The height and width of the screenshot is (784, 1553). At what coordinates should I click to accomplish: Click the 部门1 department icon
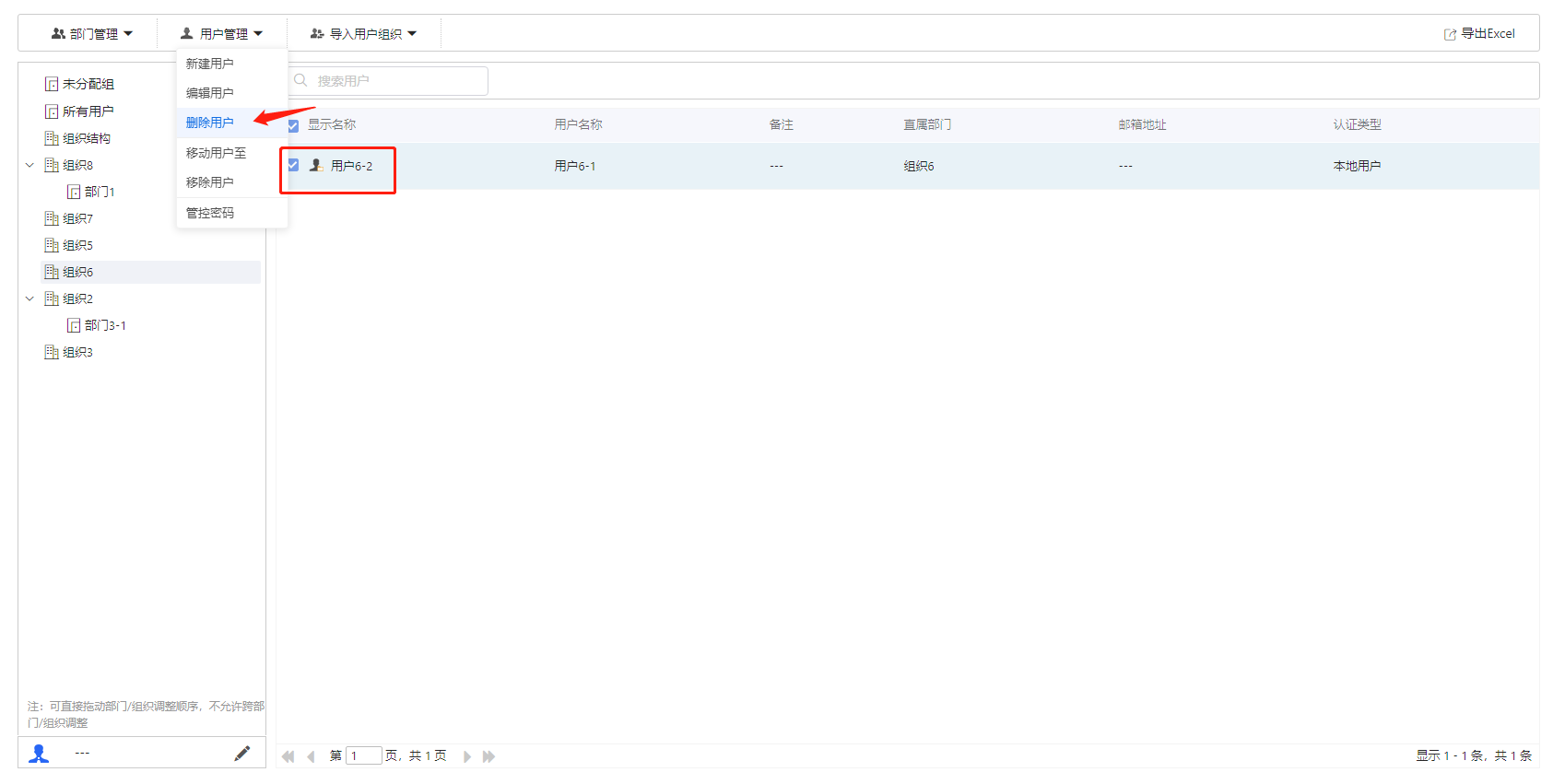(x=74, y=192)
